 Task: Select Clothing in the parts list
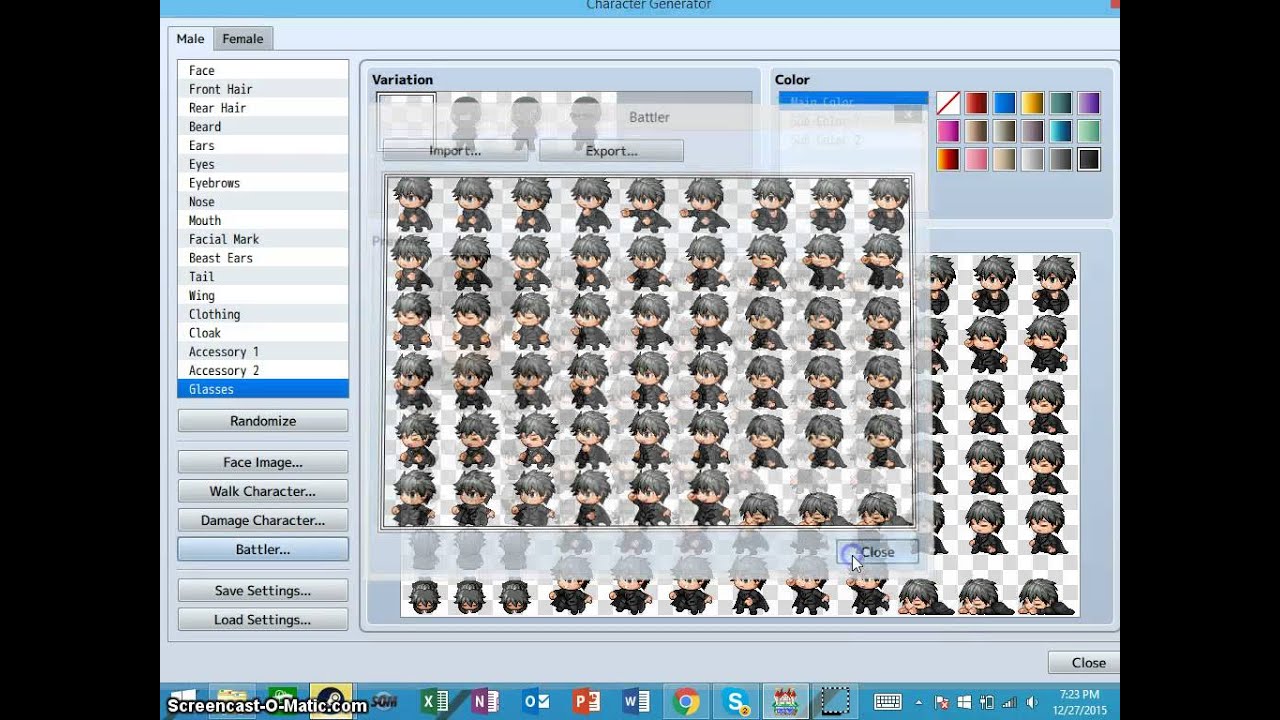coord(263,314)
